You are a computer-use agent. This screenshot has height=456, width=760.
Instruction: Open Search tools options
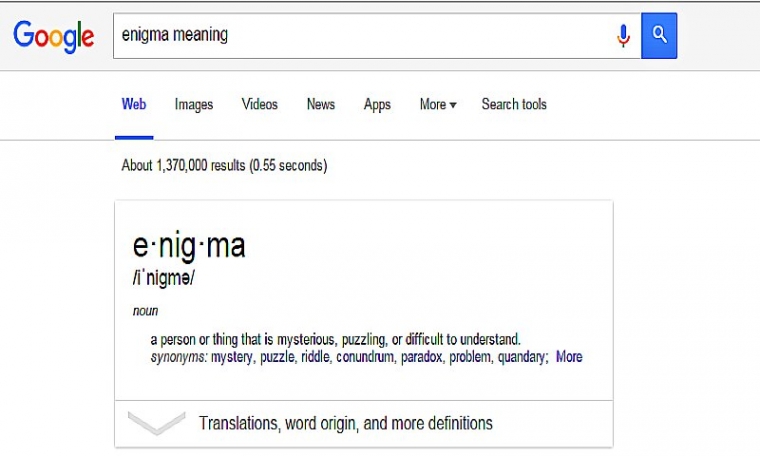point(514,104)
